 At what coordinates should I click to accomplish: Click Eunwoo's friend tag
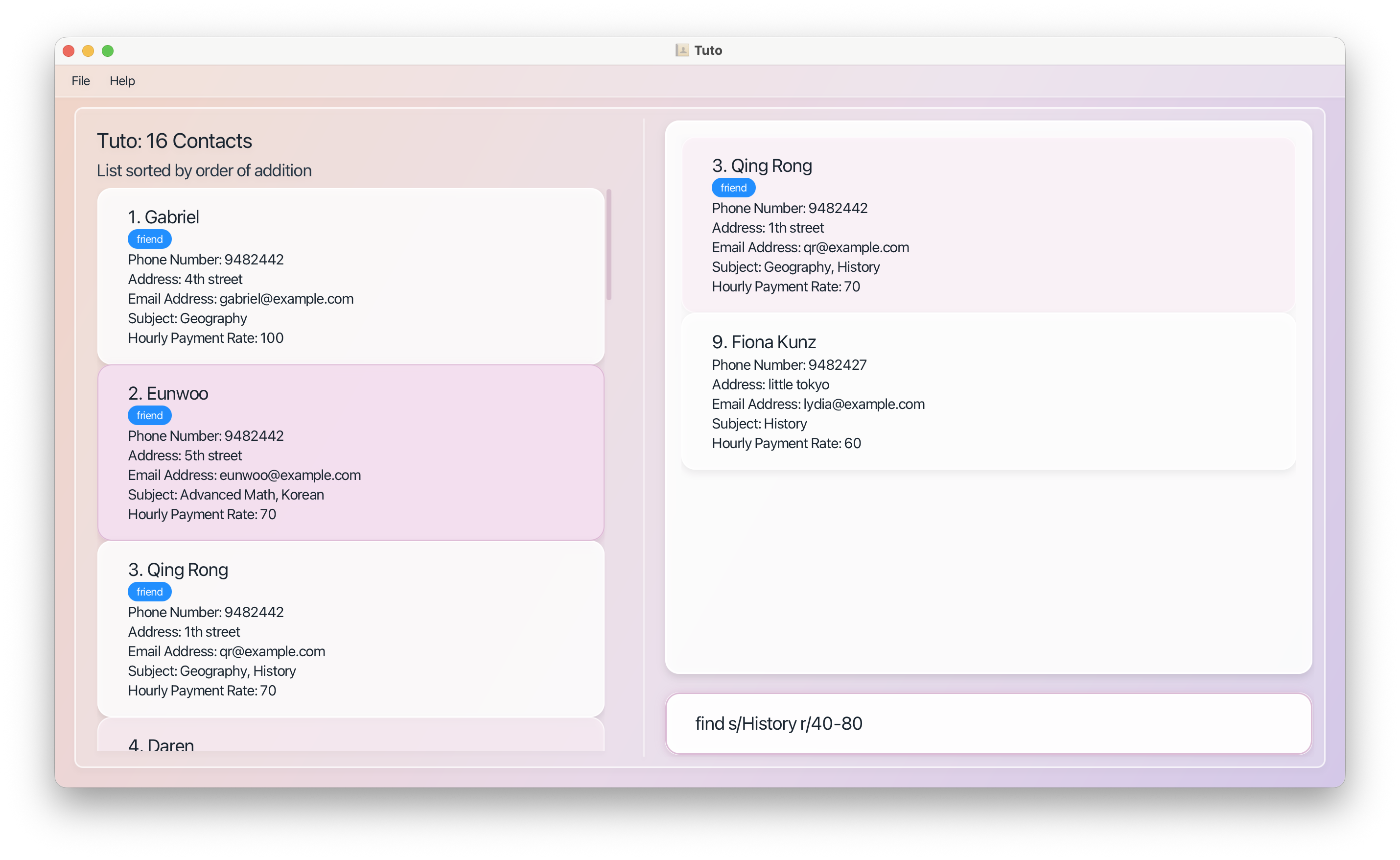click(149, 416)
